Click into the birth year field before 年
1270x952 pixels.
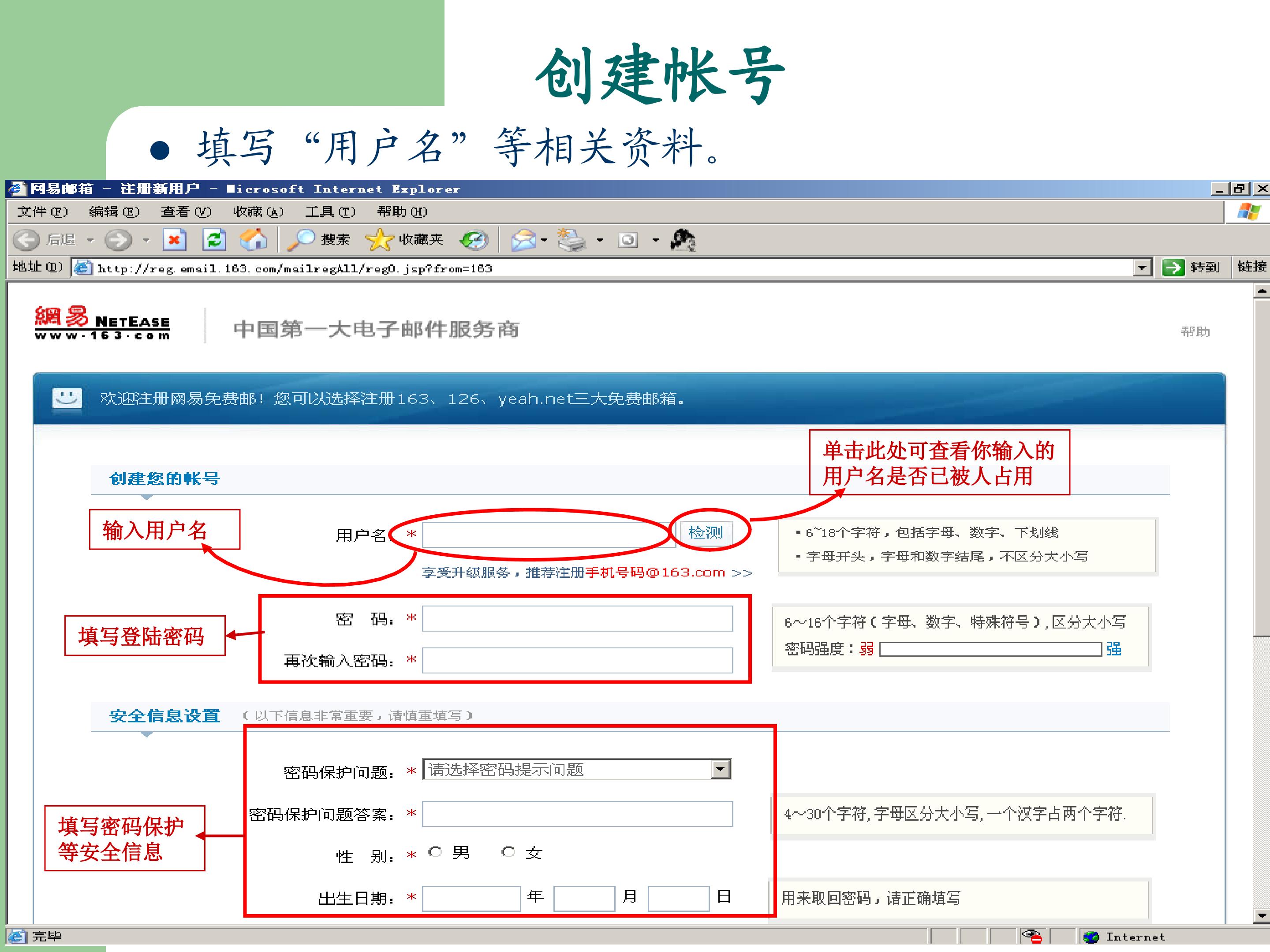click(x=471, y=899)
